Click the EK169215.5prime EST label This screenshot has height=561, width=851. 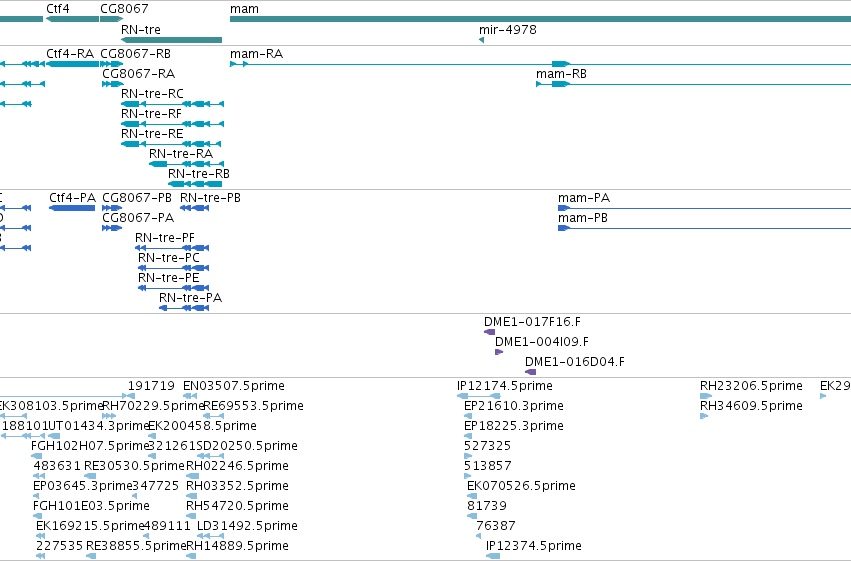90,527
